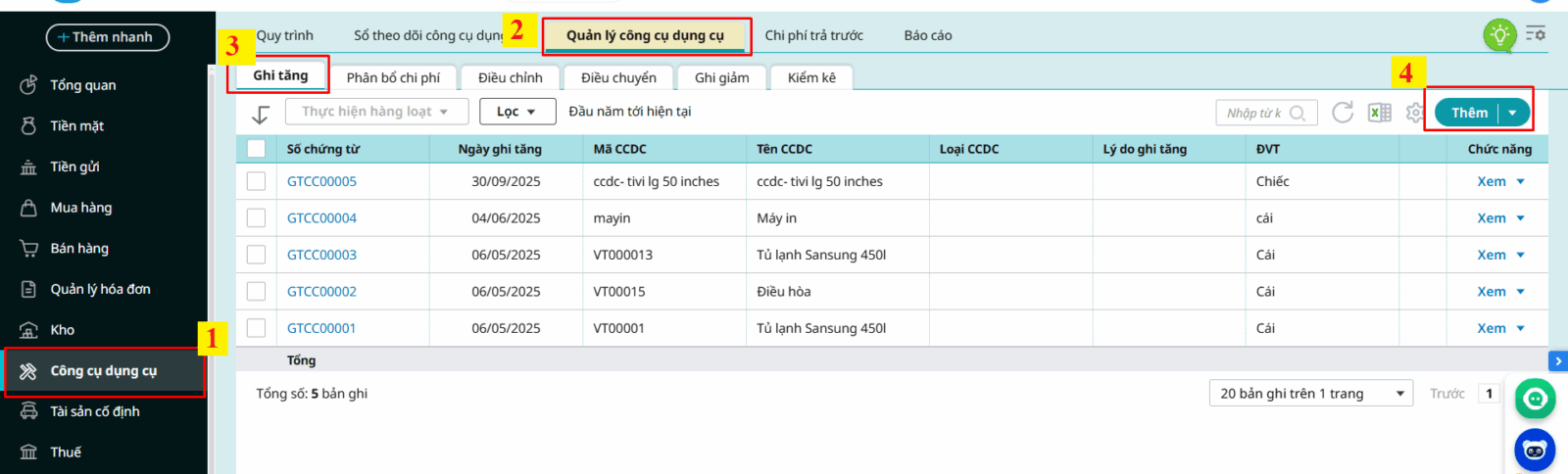Image resolution: width=1568 pixels, height=474 pixels.
Task: Select the checkbox for GTCC00001
Action: point(257,328)
